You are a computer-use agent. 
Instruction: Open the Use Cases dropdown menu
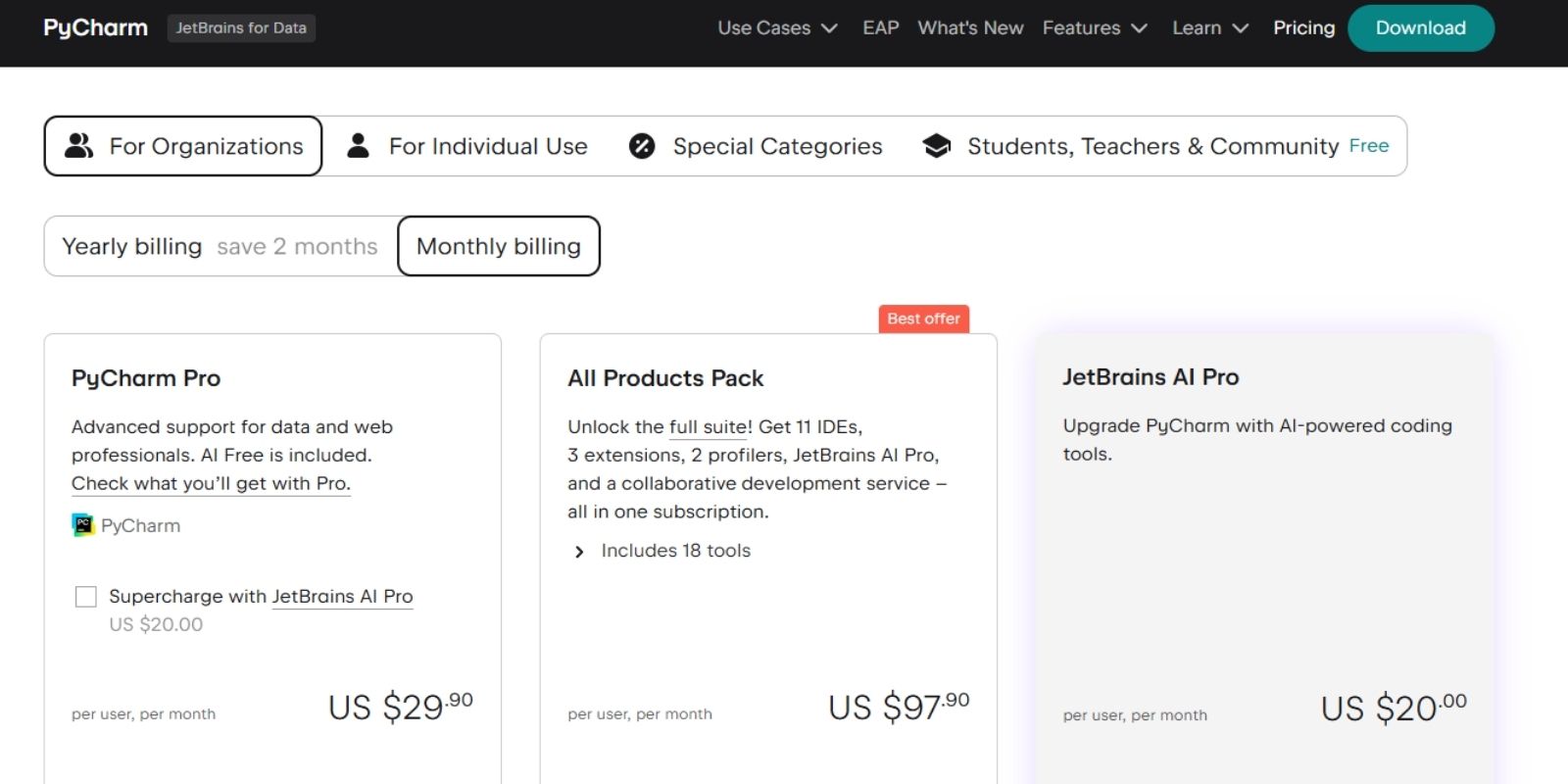click(777, 27)
